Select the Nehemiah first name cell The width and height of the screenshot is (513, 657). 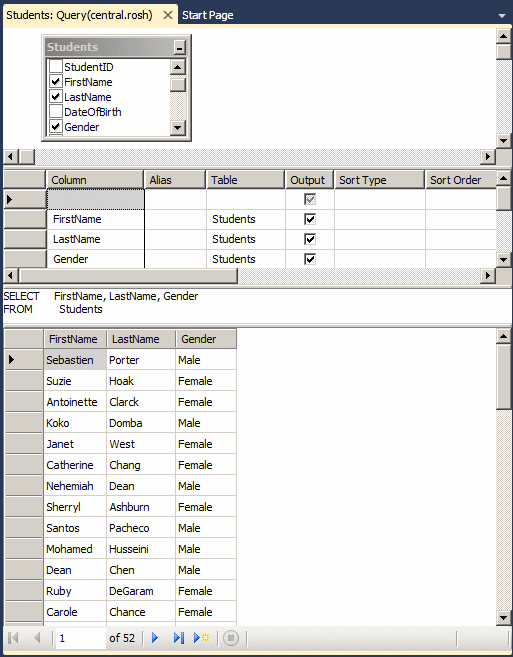pos(75,486)
